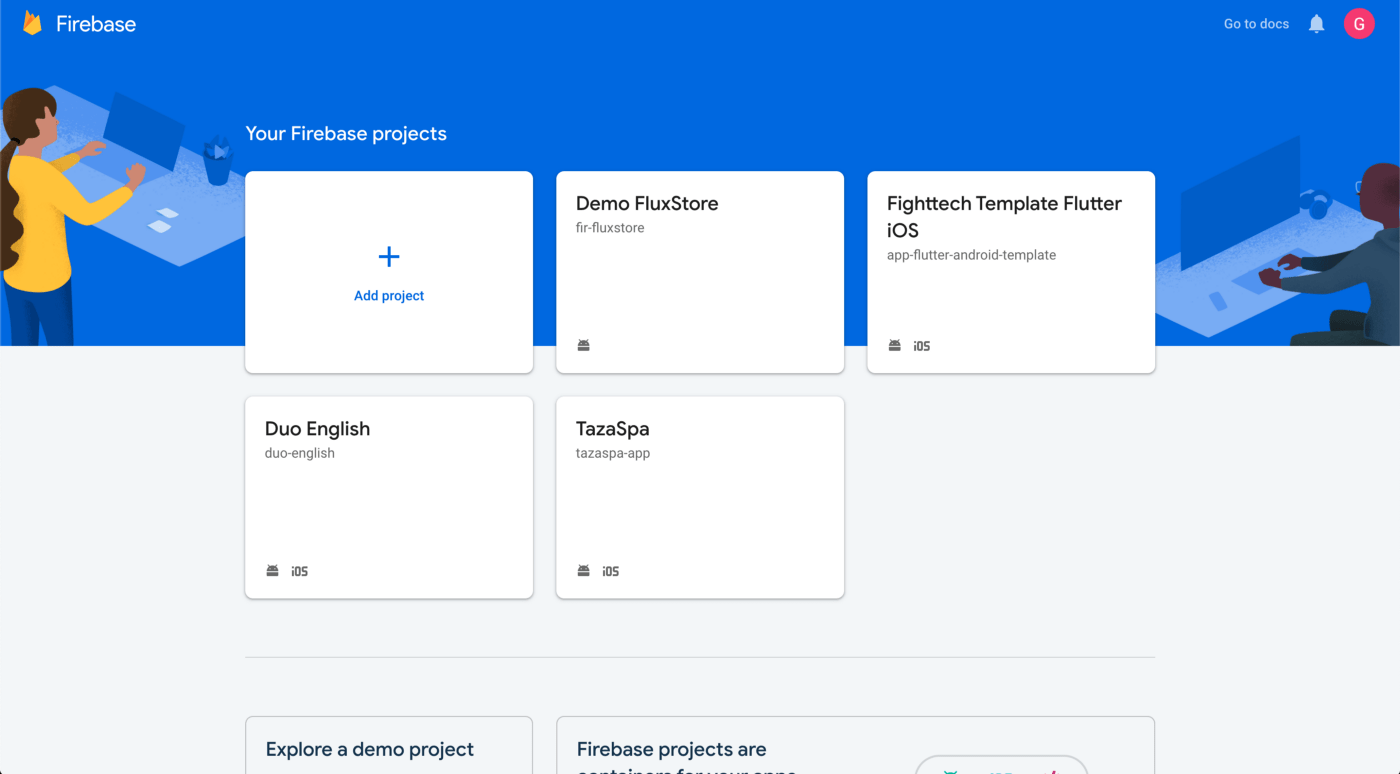
Task: Open the notifications bell
Action: point(1317,24)
